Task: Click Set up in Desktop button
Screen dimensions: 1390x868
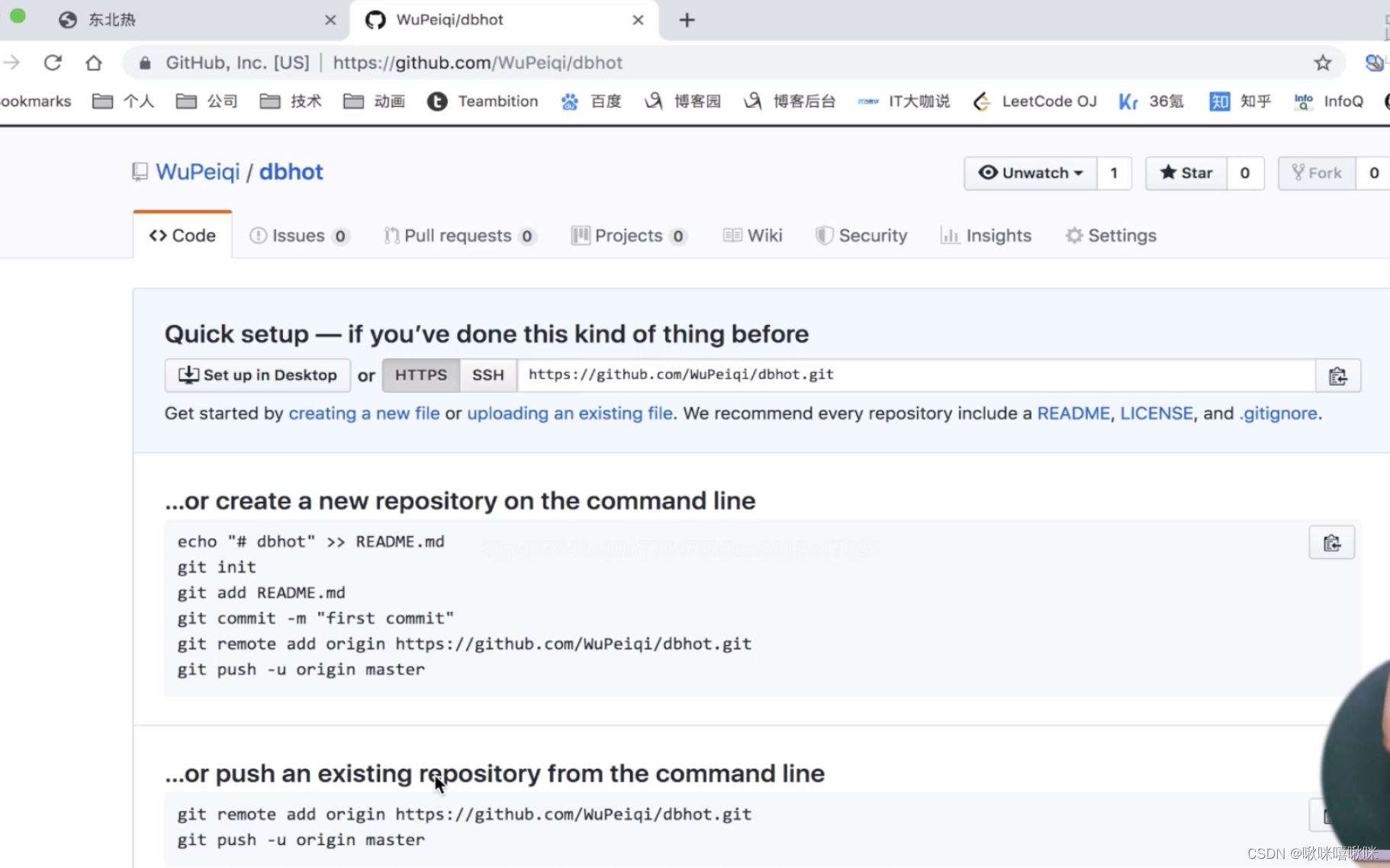Action: click(258, 375)
